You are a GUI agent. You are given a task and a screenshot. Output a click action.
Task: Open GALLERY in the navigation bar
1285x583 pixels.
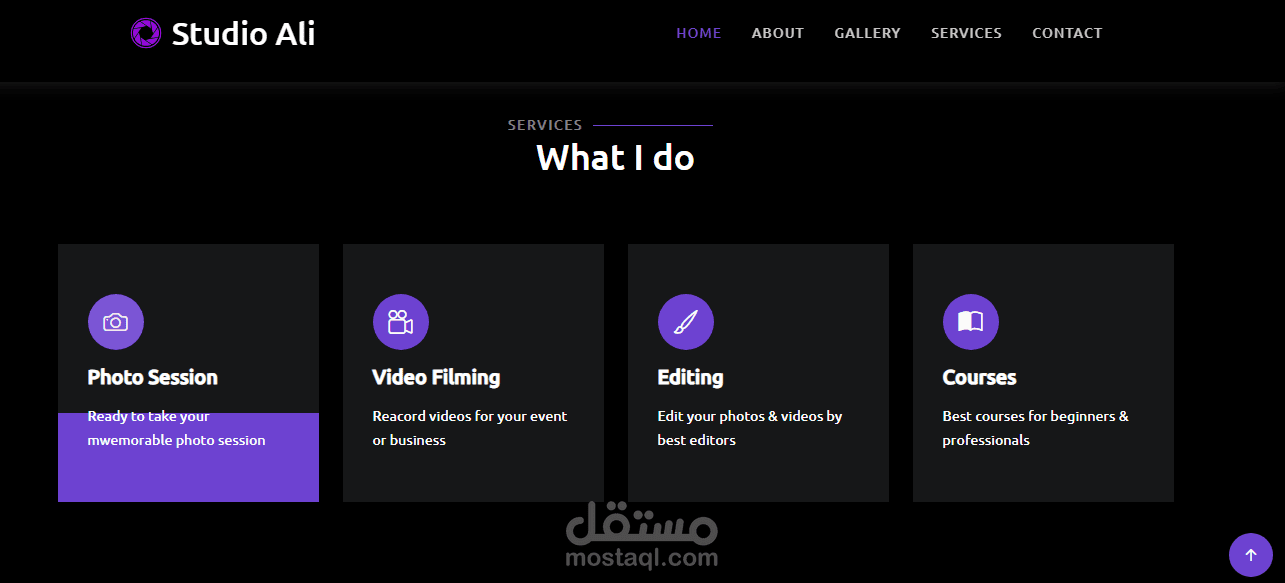pos(868,33)
